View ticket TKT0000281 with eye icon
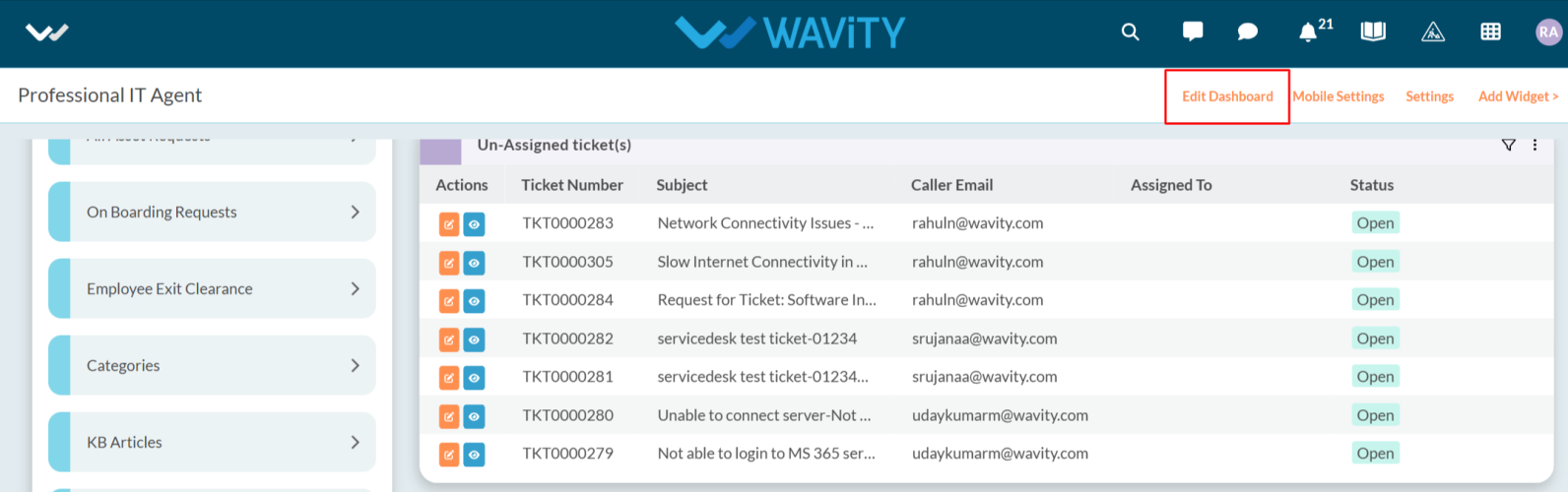1568x492 pixels. tap(474, 378)
